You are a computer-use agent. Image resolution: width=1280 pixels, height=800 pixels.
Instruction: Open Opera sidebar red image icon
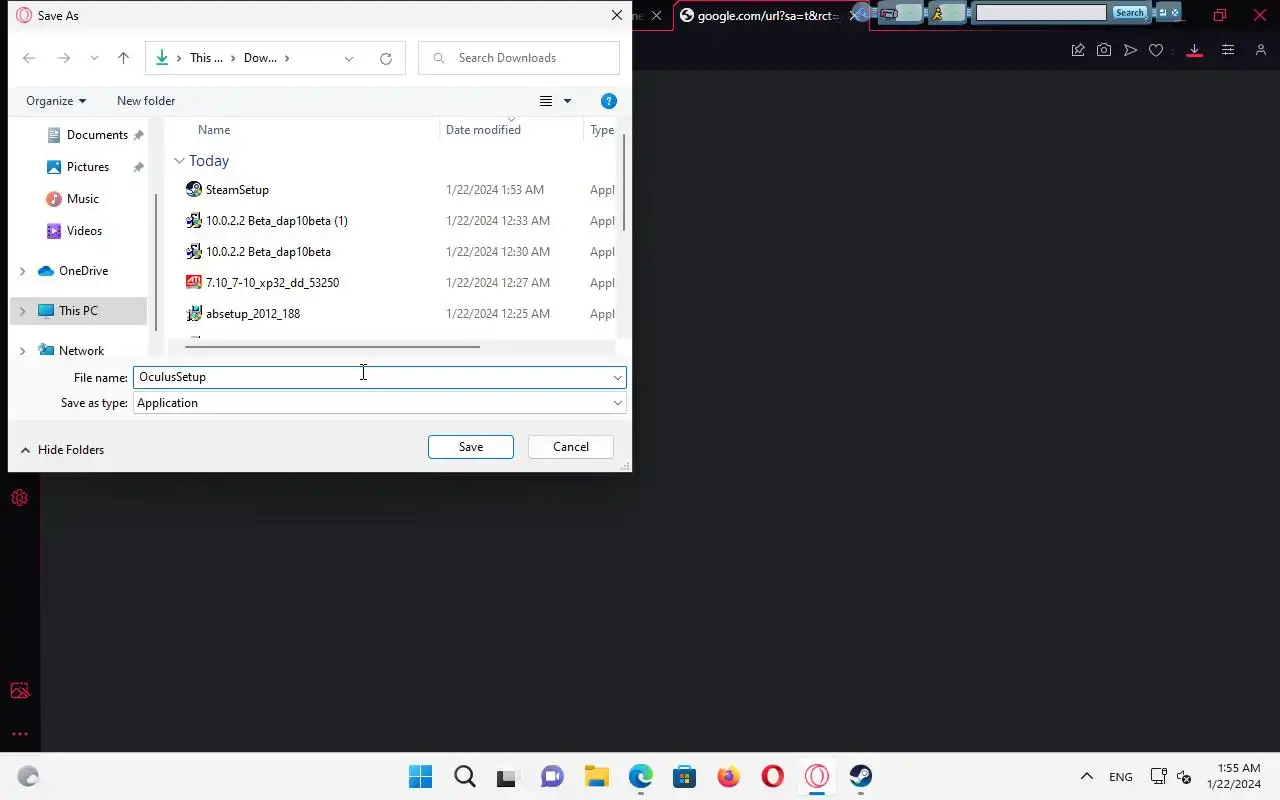pos(19,691)
